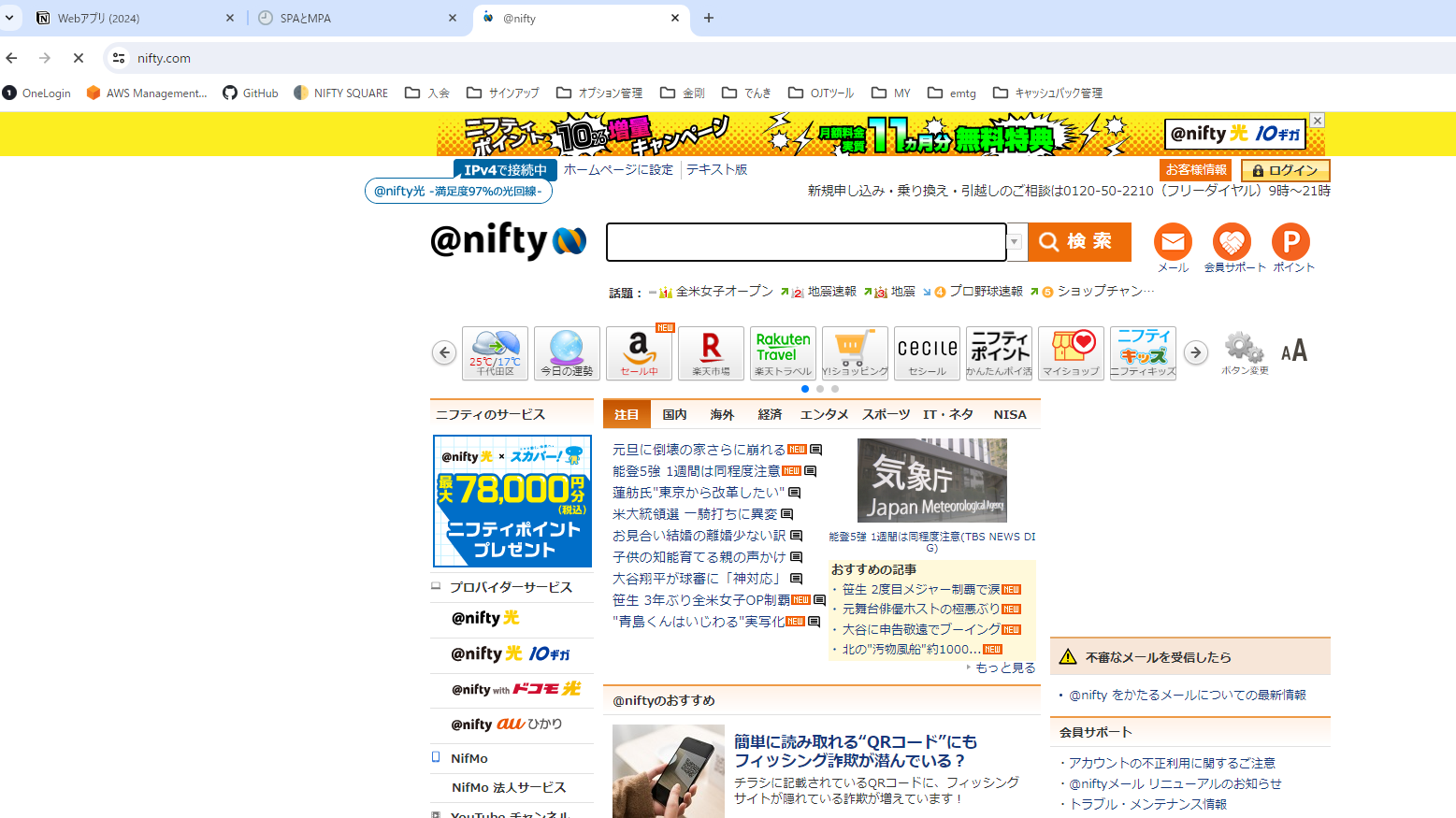Open ニフティポイント かんたんポイ活 shortcut
Viewport: 1456px width, 818px height.
999,353
